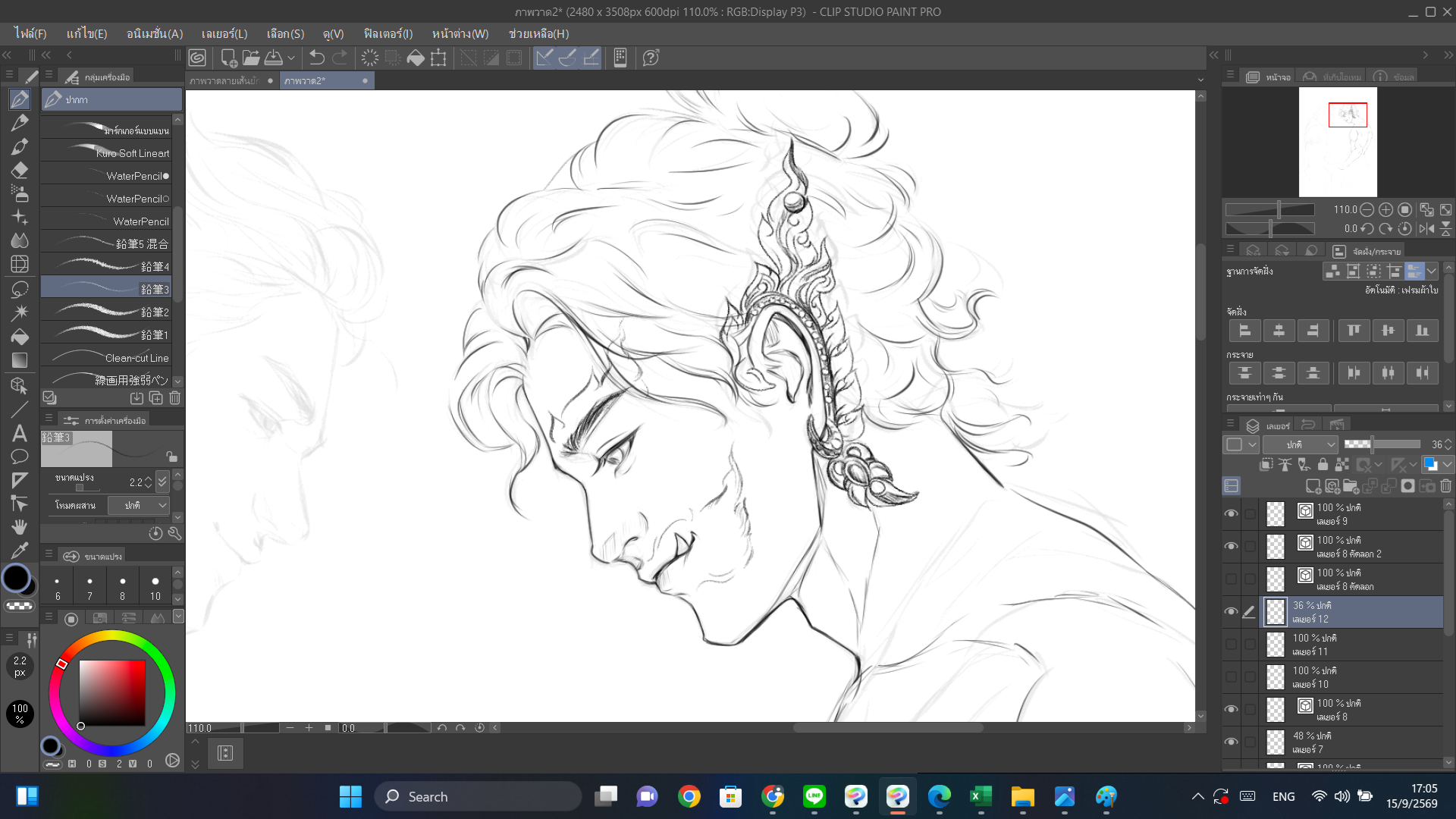Select the Eraser tool
This screenshot has width=1456, height=819.
[20, 170]
